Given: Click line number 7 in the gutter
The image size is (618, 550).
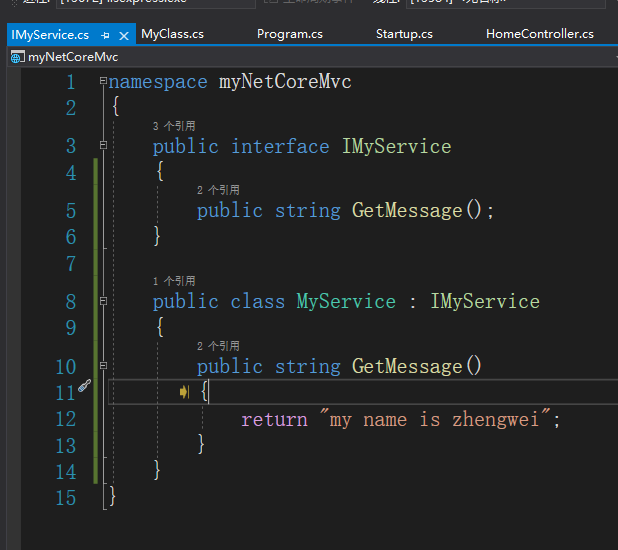Looking at the screenshot, I should coord(71,264).
